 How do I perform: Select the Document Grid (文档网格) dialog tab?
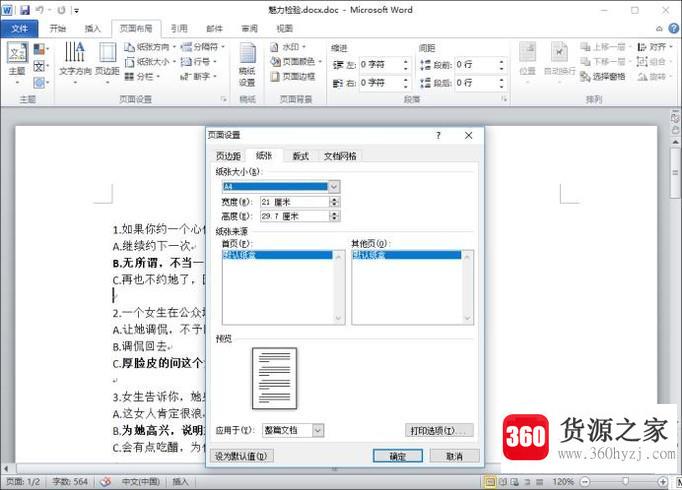[340, 156]
